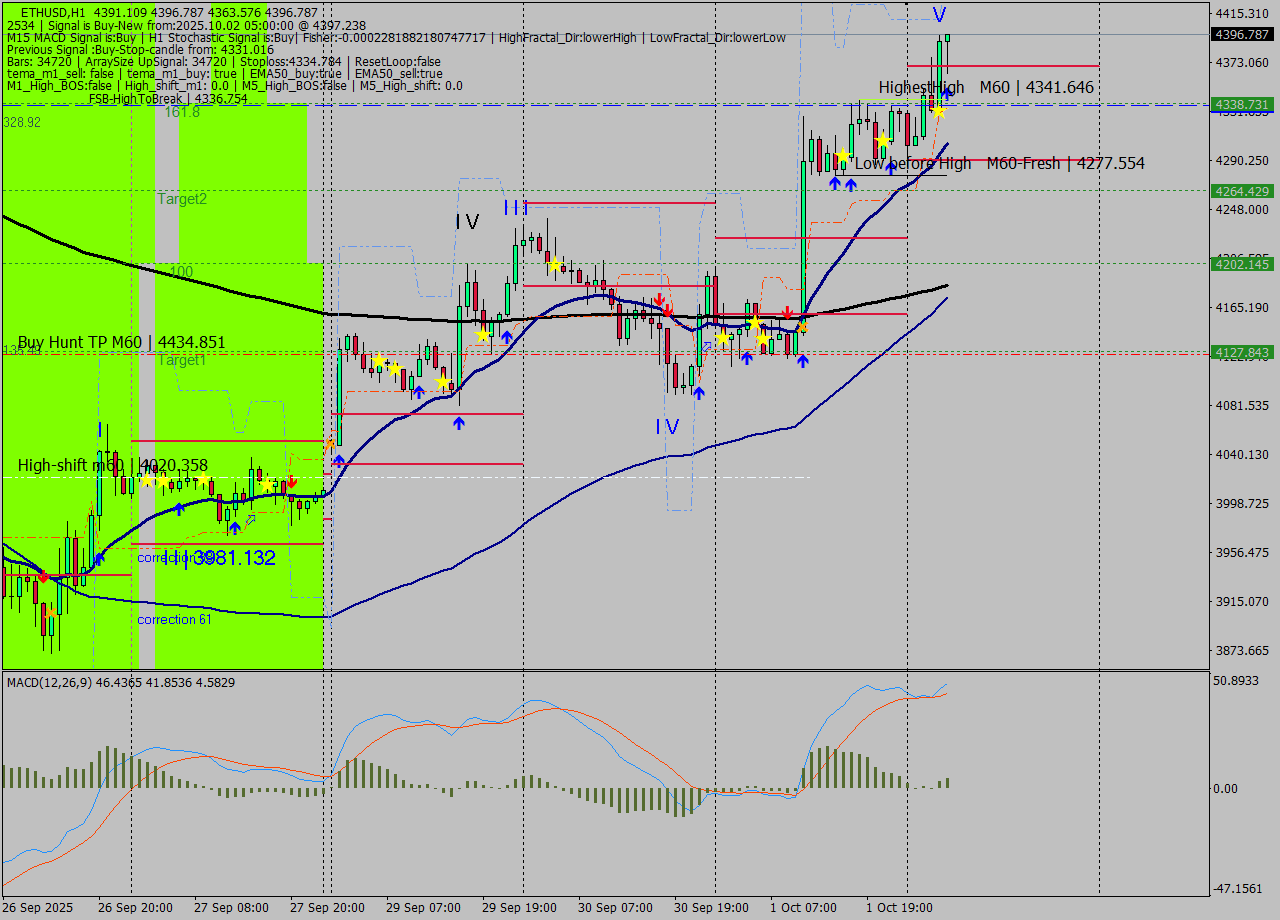Click the current price tag 4396.787
This screenshot has height=920, width=1280.
click(x=1241, y=35)
